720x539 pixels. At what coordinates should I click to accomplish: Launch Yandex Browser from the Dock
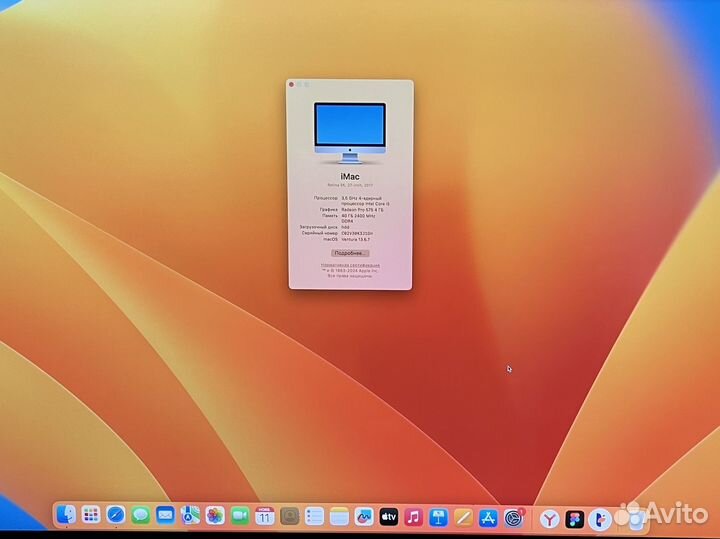[549, 519]
